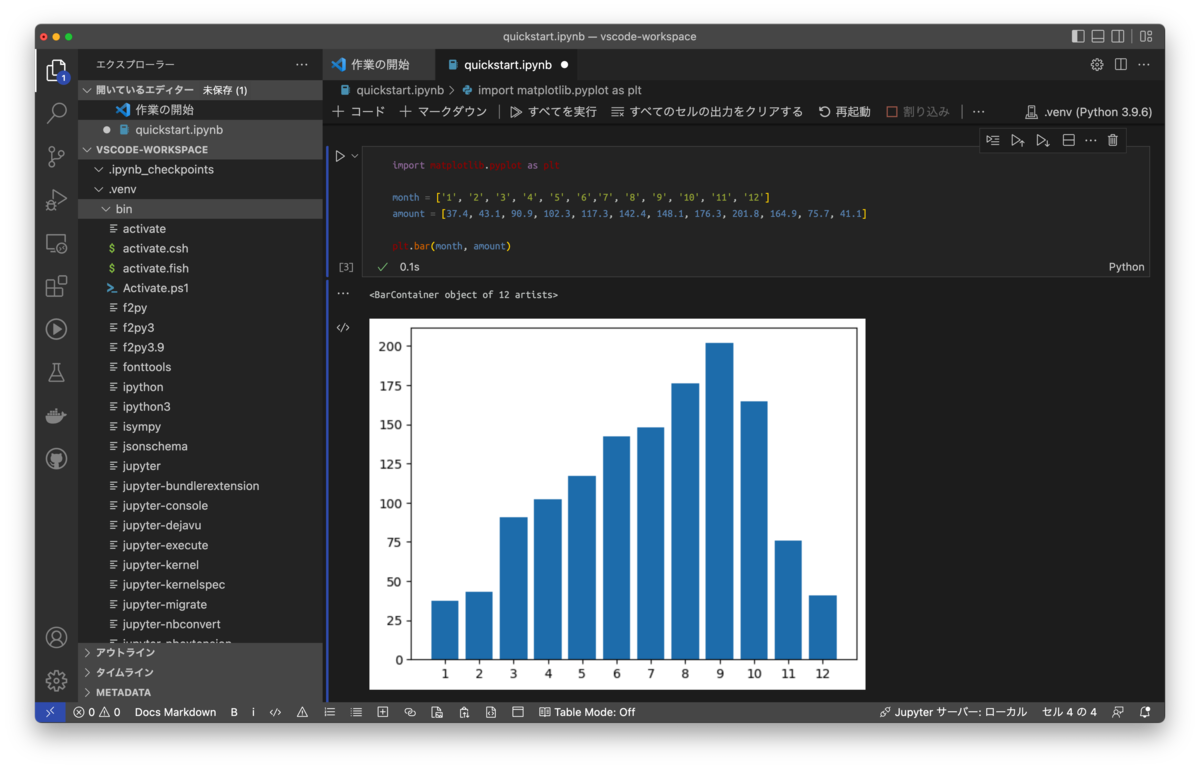Click the quickstart.ipynb breadcrumb
1200x769 pixels.
[390, 90]
